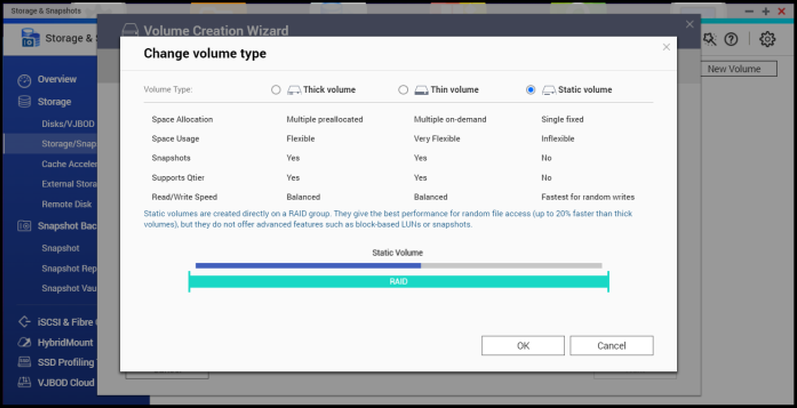Click the SSD Profiling icon

pyautogui.click(x=24, y=362)
